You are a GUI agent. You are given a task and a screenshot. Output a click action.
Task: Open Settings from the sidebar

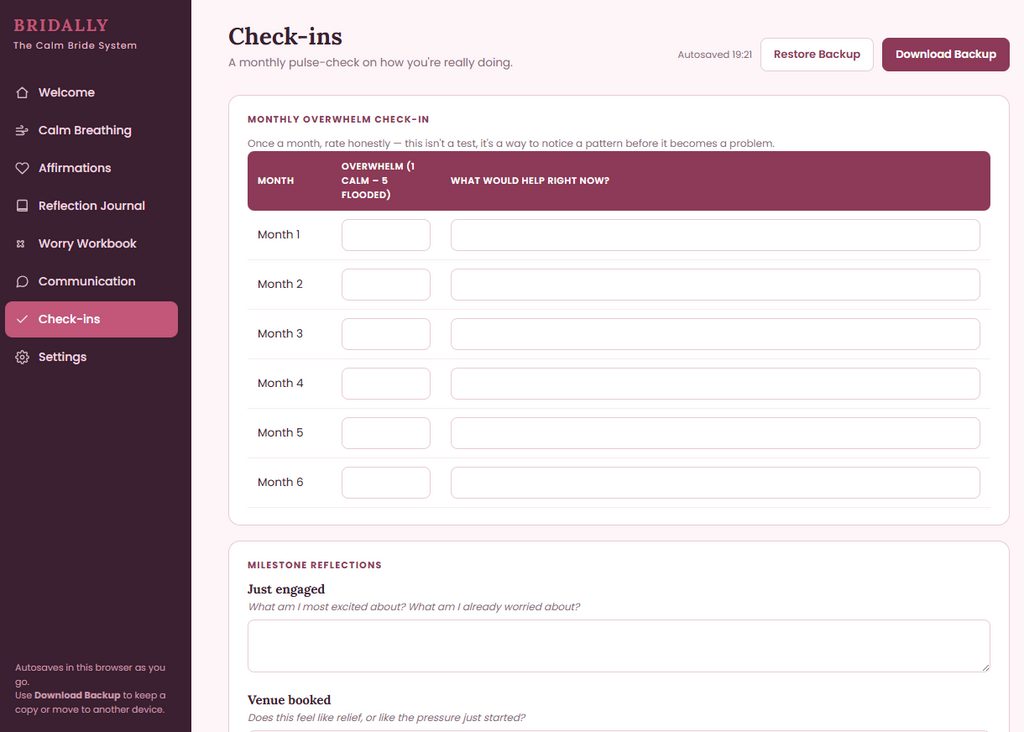point(91,357)
